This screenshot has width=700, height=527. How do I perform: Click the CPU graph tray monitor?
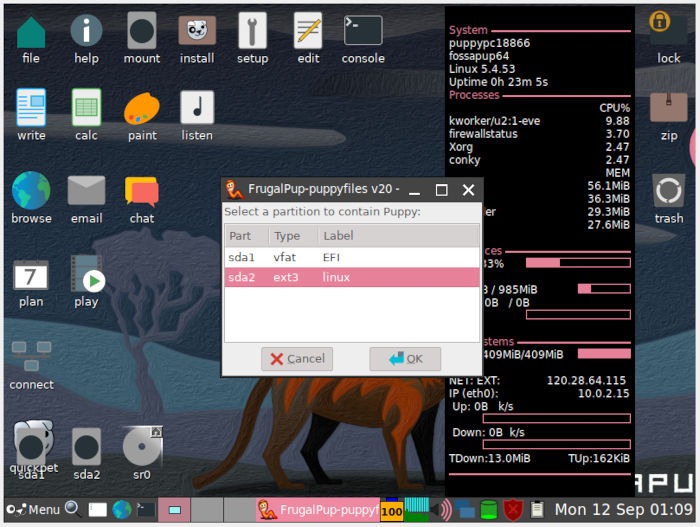tap(416, 510)
